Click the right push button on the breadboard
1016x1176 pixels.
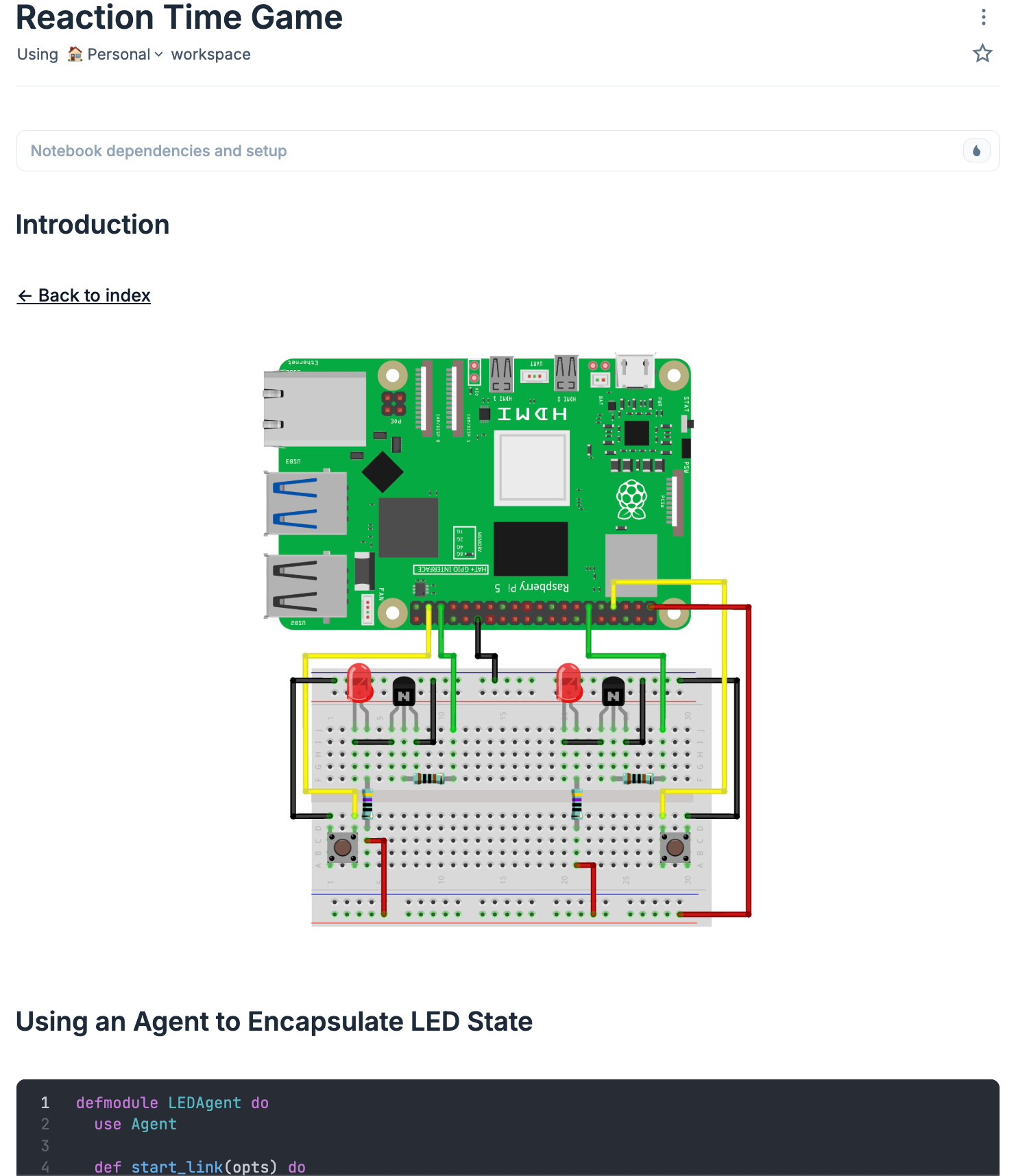pyautogui.click(x=675, y=847)
